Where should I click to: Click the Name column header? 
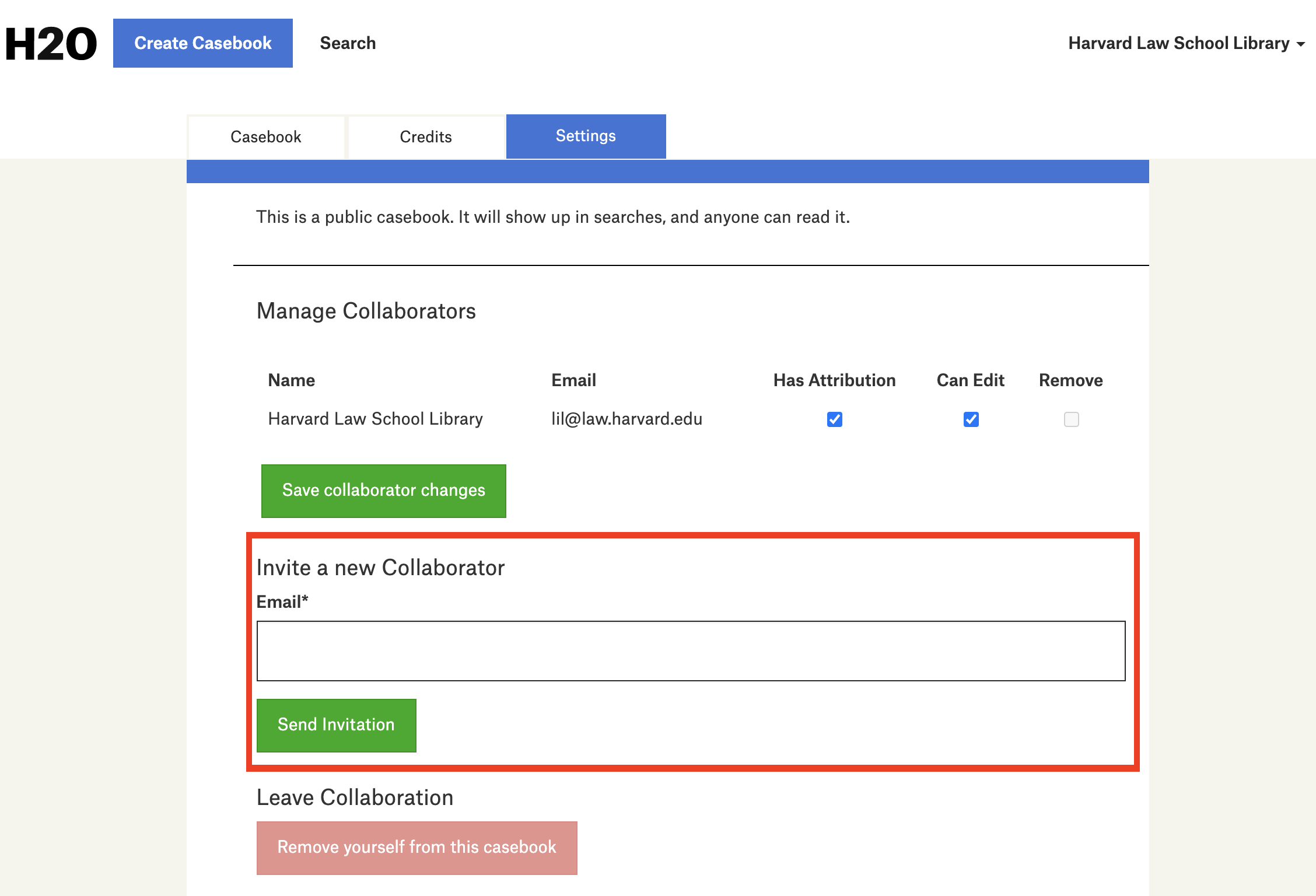point(292,380)
